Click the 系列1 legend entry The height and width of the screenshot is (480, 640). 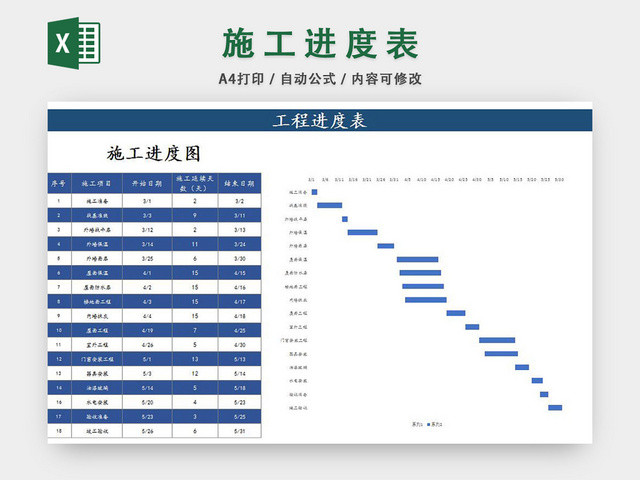point(417,424)
